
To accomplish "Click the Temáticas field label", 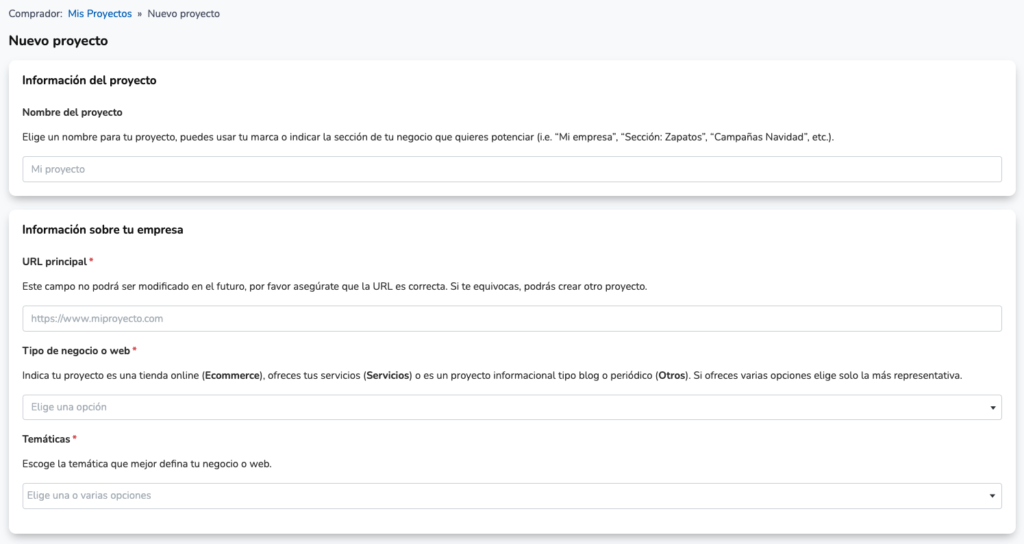I will click(x=46, y=439).
